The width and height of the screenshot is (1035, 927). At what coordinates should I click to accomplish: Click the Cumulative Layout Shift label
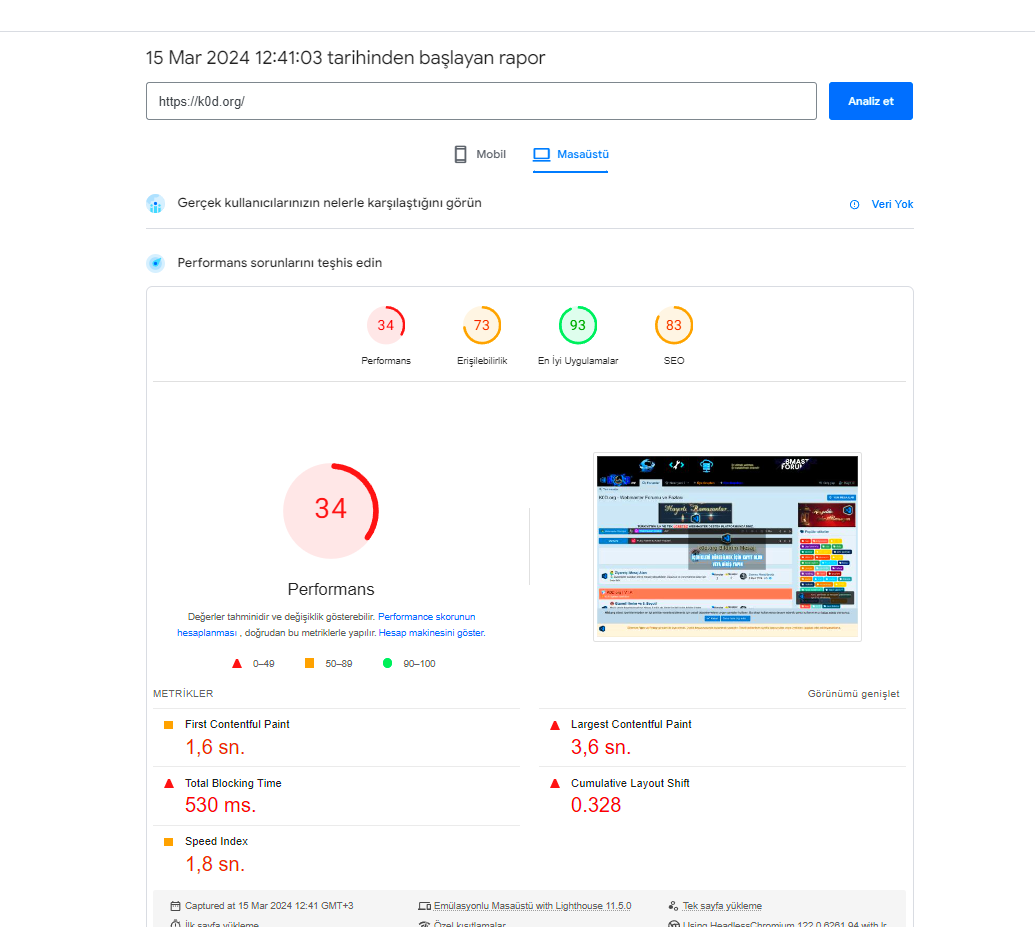click(630, 783)
